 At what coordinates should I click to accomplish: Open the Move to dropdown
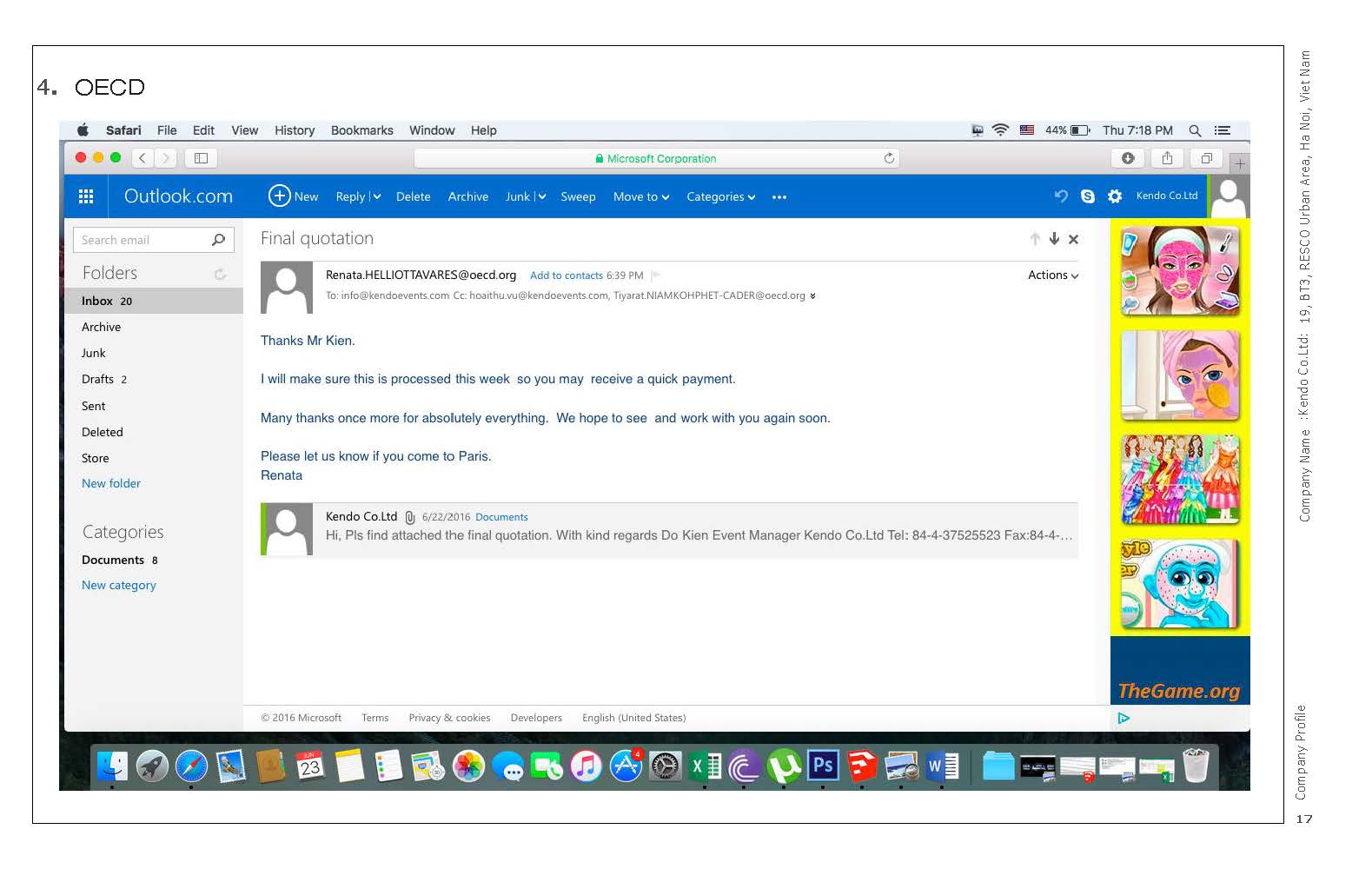[641, 196]
